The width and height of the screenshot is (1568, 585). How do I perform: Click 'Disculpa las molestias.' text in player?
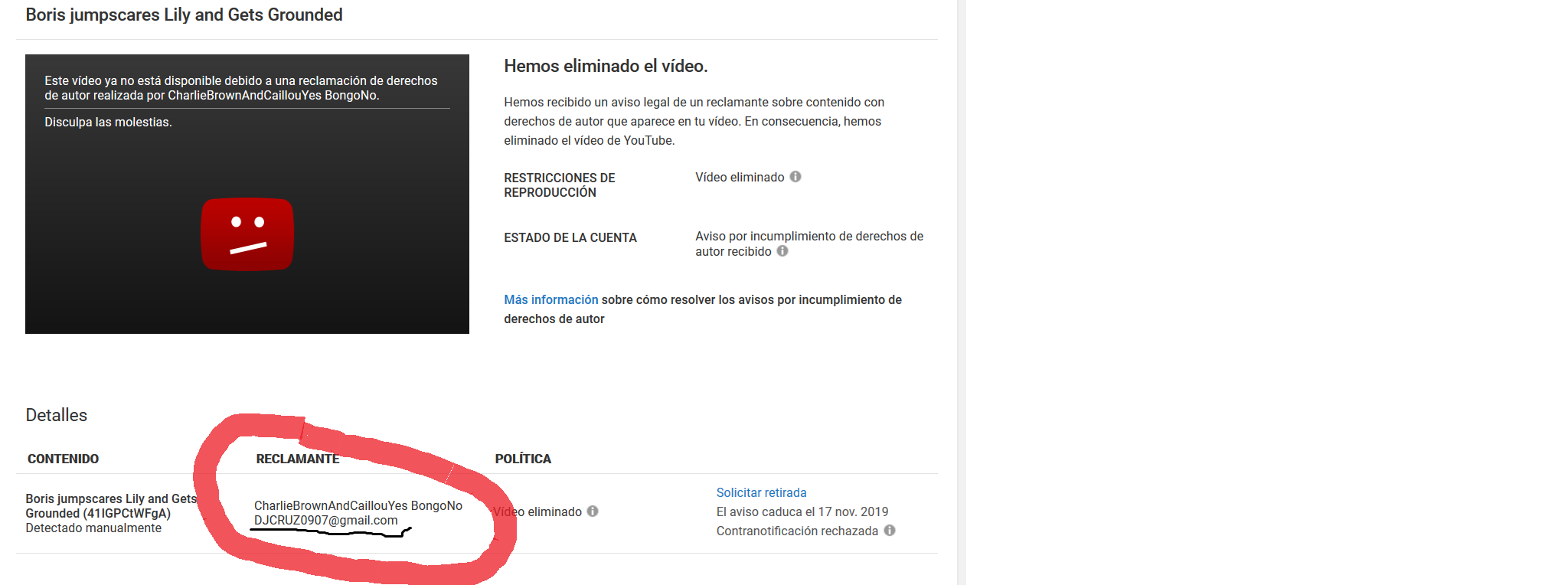[x=108, y=122]
